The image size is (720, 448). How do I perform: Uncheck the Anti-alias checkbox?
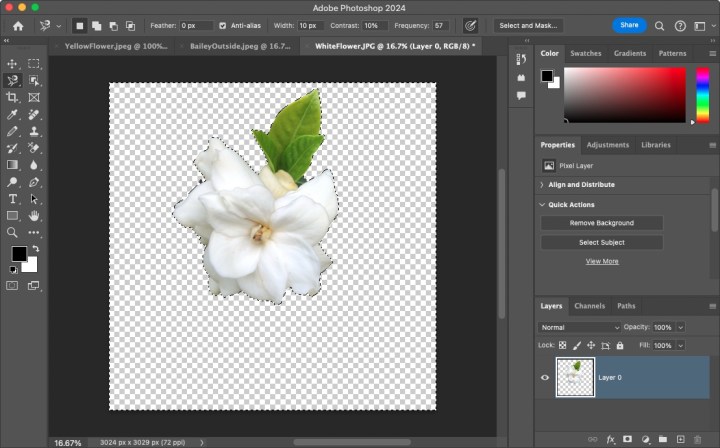point(222,25)
